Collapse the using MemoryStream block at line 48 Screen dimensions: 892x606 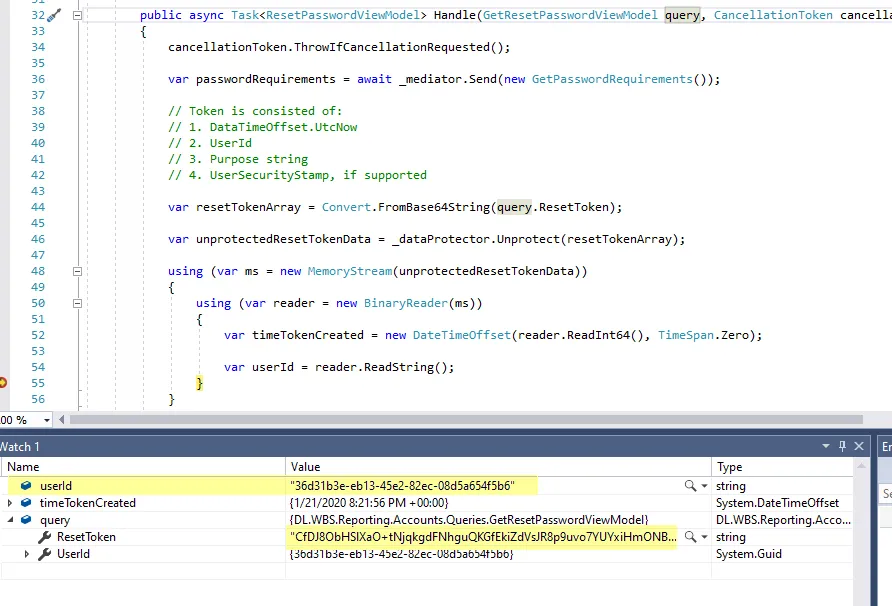(77, 271)
